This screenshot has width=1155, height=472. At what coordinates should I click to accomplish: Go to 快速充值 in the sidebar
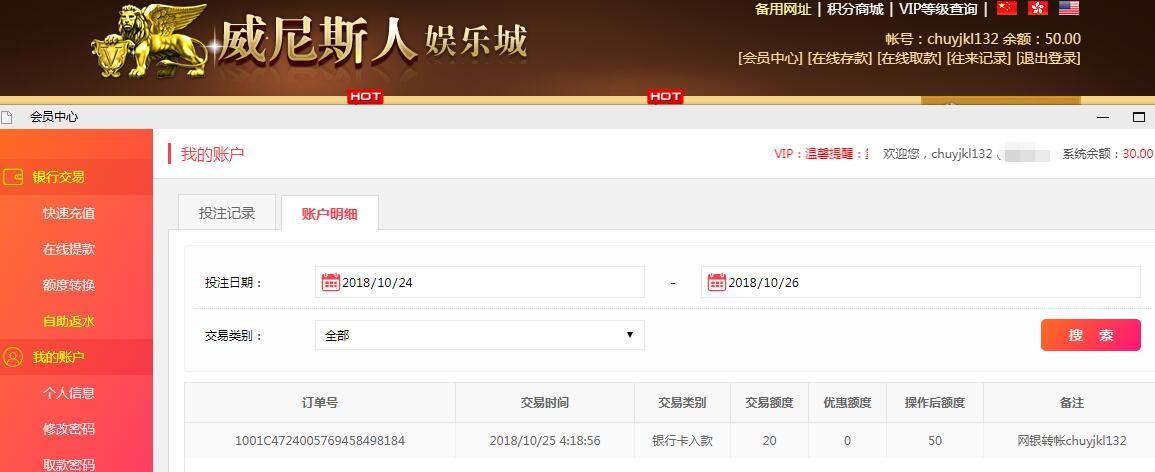[69, 213]
